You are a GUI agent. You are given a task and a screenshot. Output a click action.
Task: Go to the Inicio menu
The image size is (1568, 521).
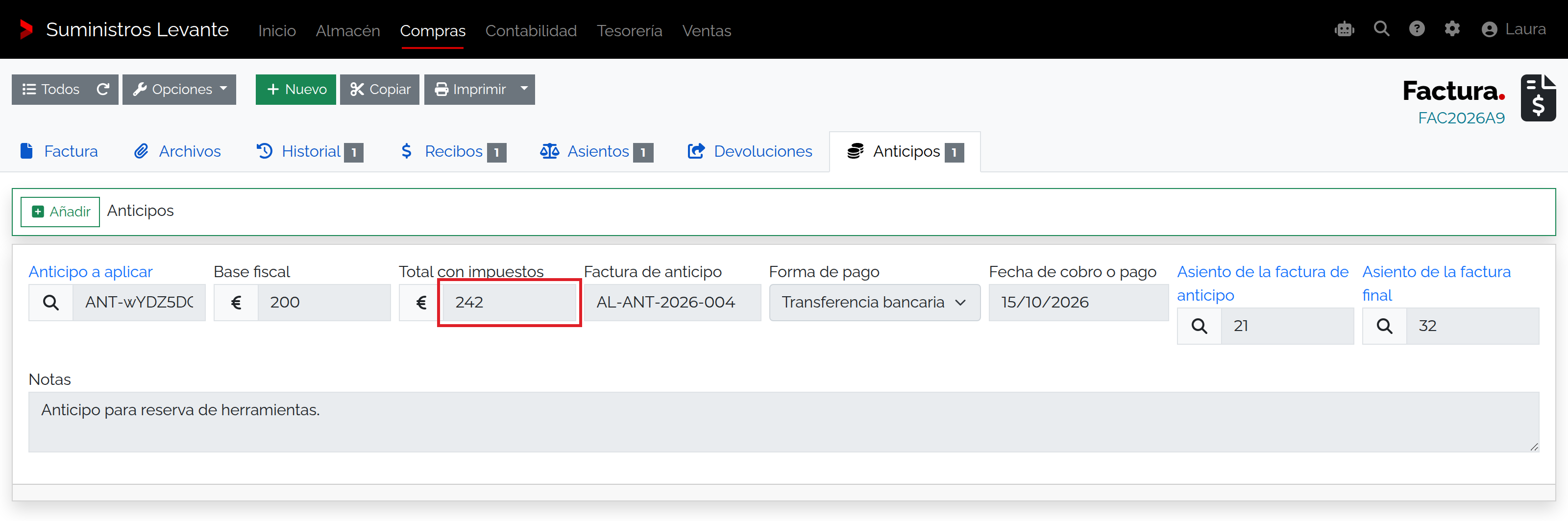[x=277, y=30]
